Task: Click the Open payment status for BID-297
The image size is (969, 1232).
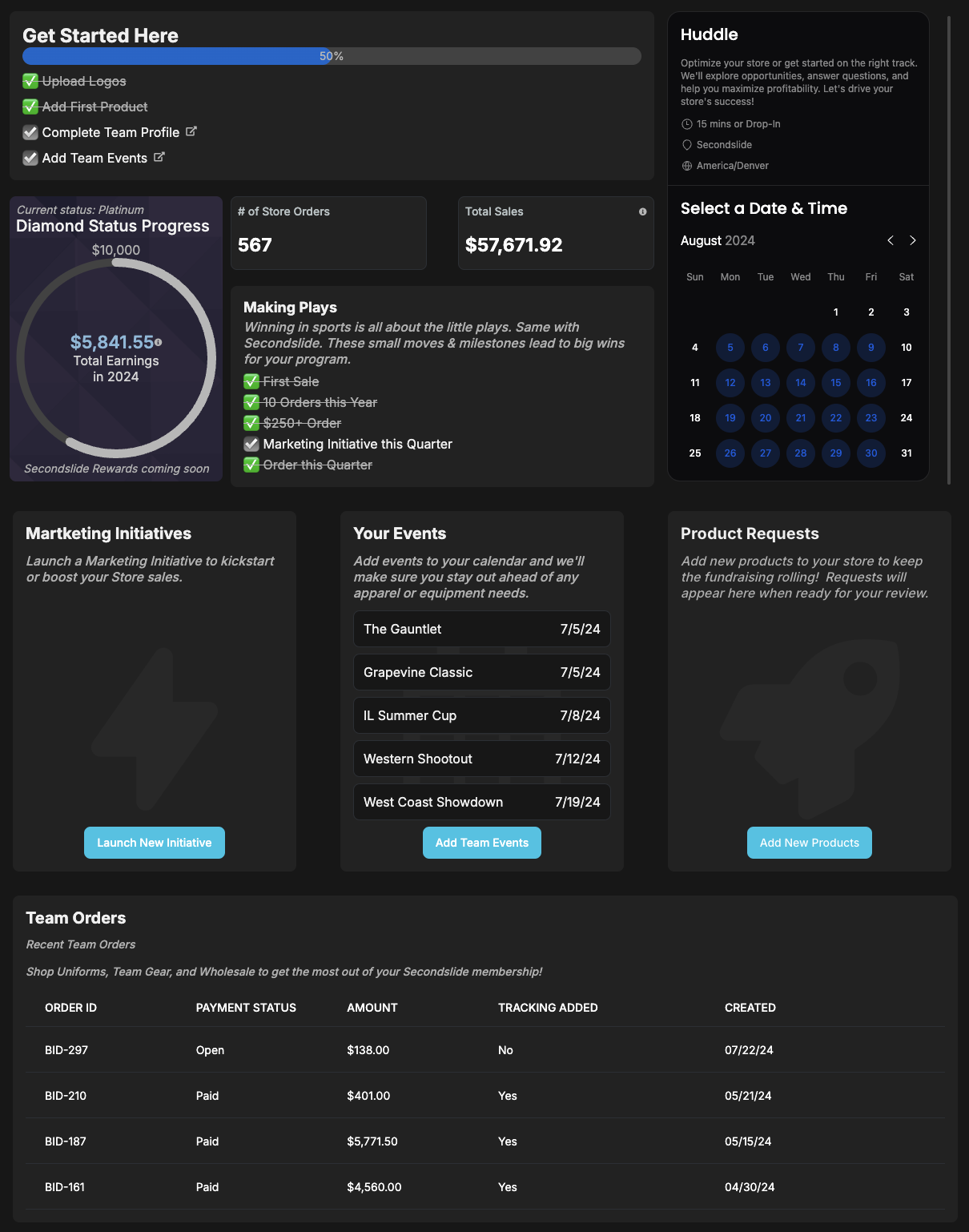Action: point(210,1050)
